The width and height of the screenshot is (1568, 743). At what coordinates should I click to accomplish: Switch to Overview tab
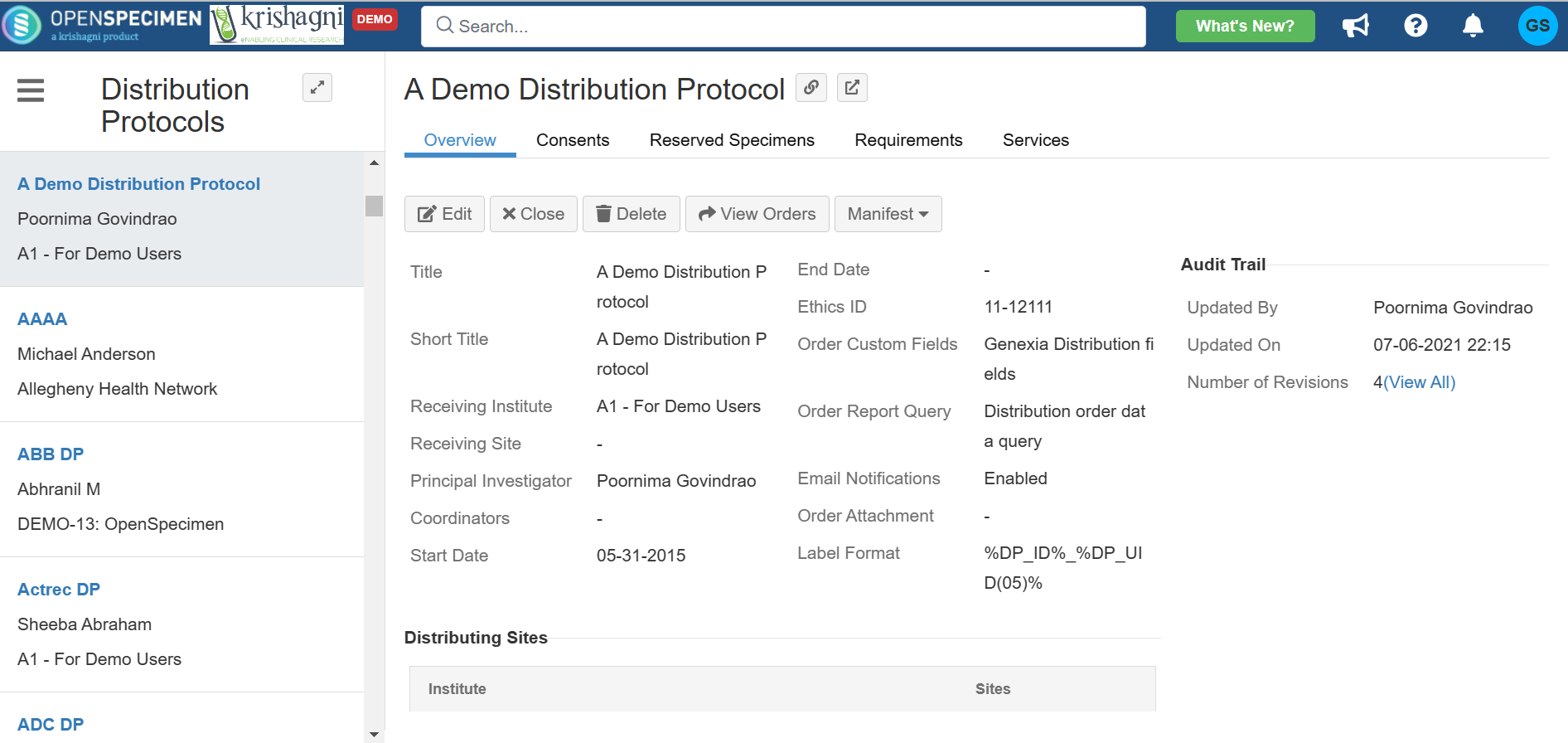point(460,140)
